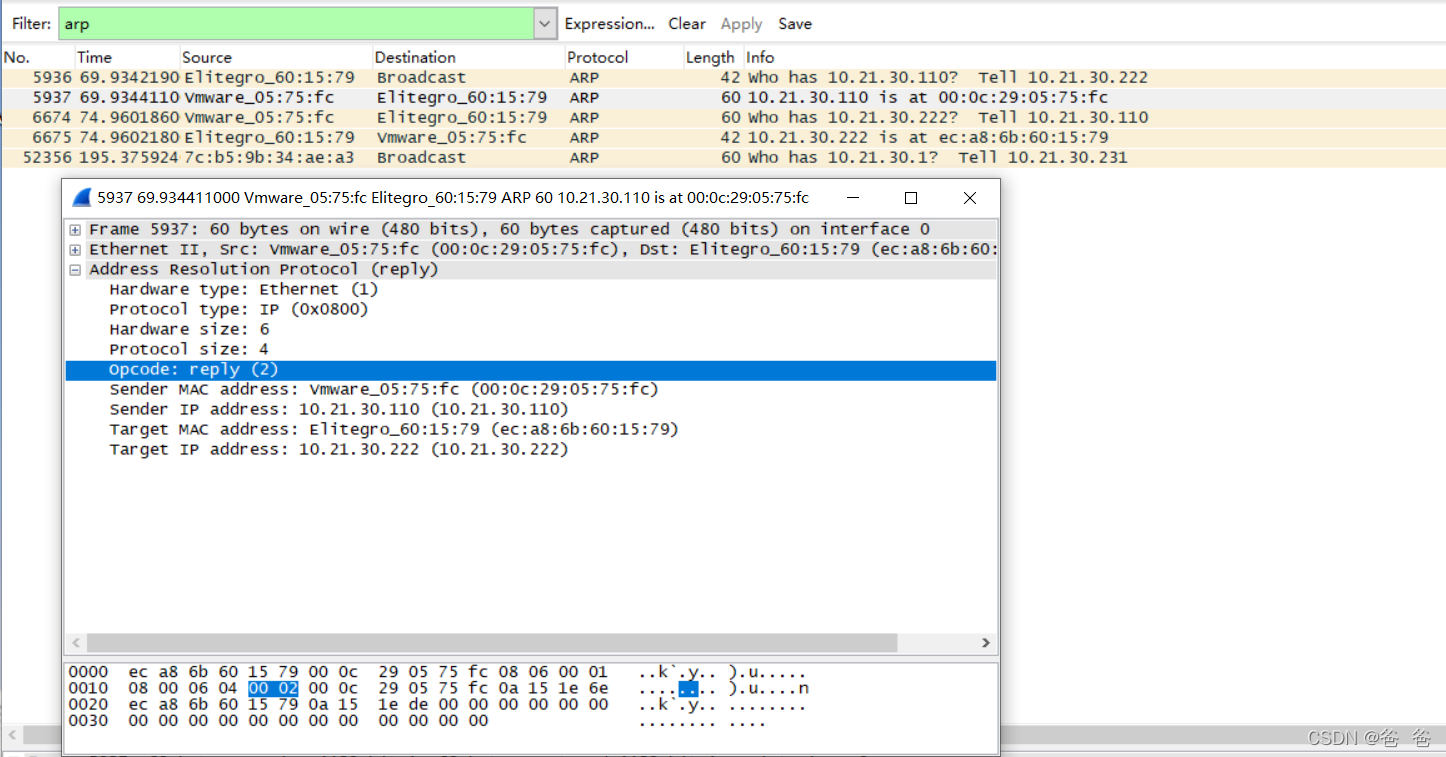Sort packets by Length column header
The width and height of the screenshot is (1446, 757).
click(x=712, y=57)
